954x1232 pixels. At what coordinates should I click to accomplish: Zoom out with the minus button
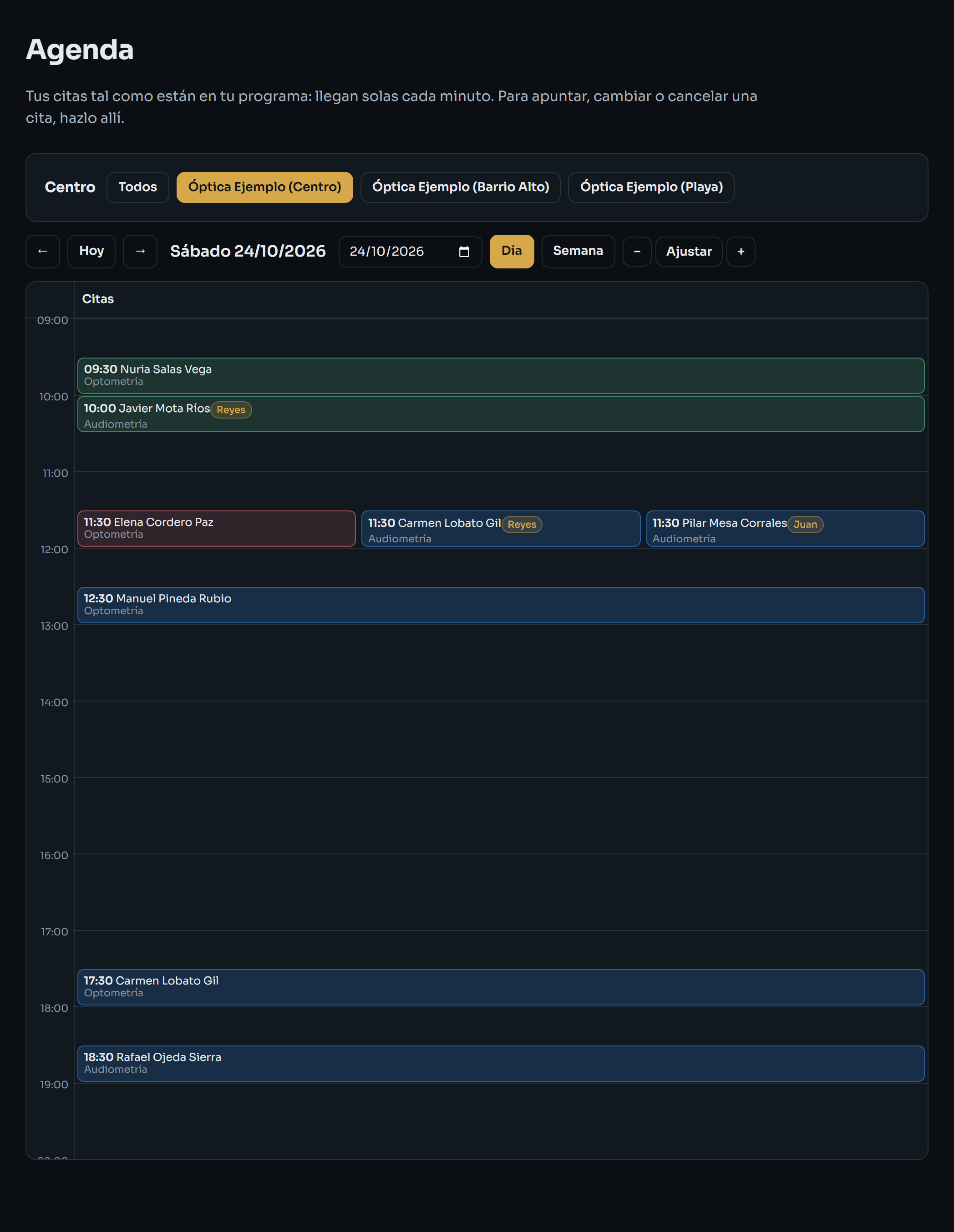[x=637, y=252]
